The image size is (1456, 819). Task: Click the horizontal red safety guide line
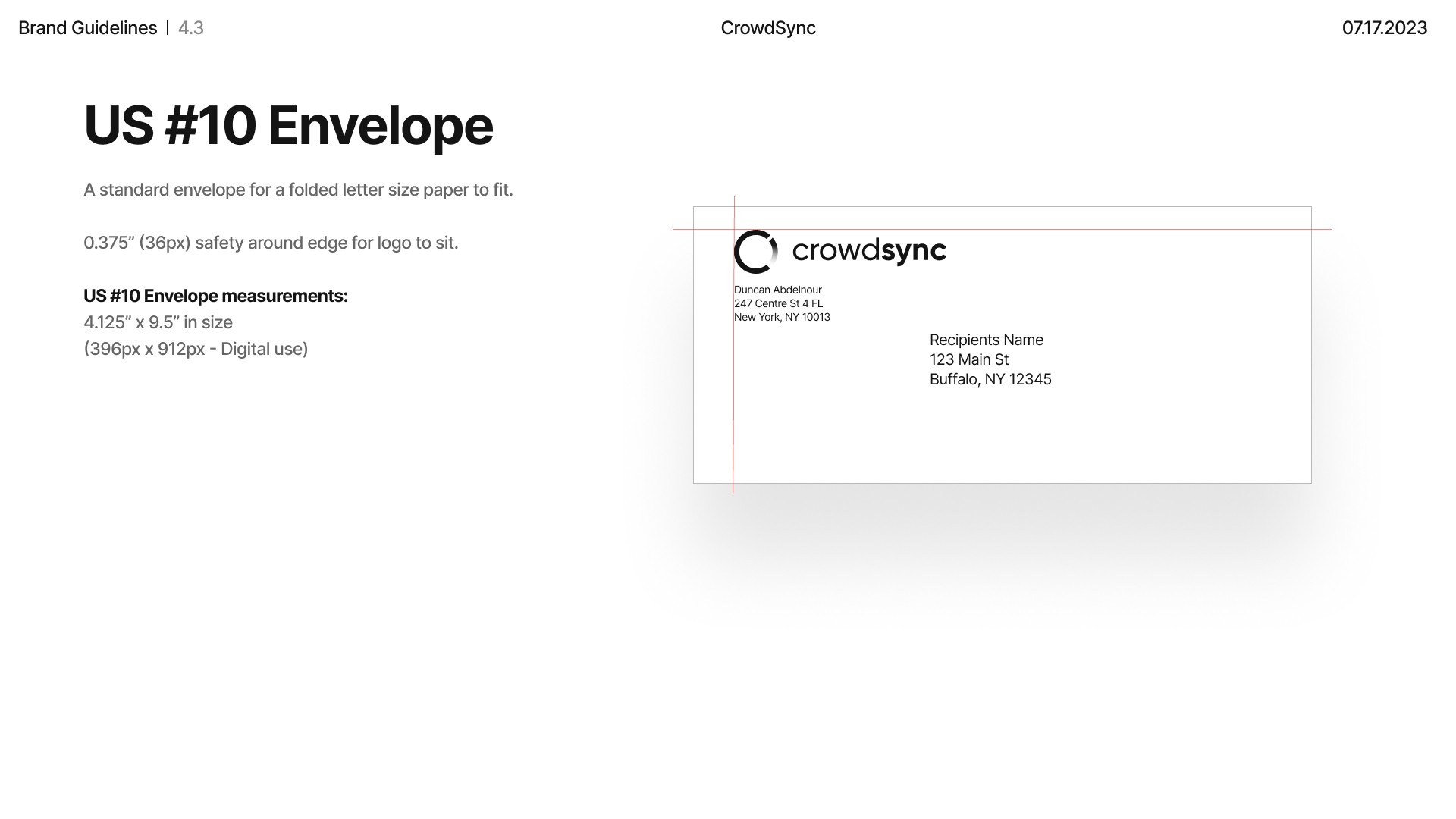point(1137,229)
